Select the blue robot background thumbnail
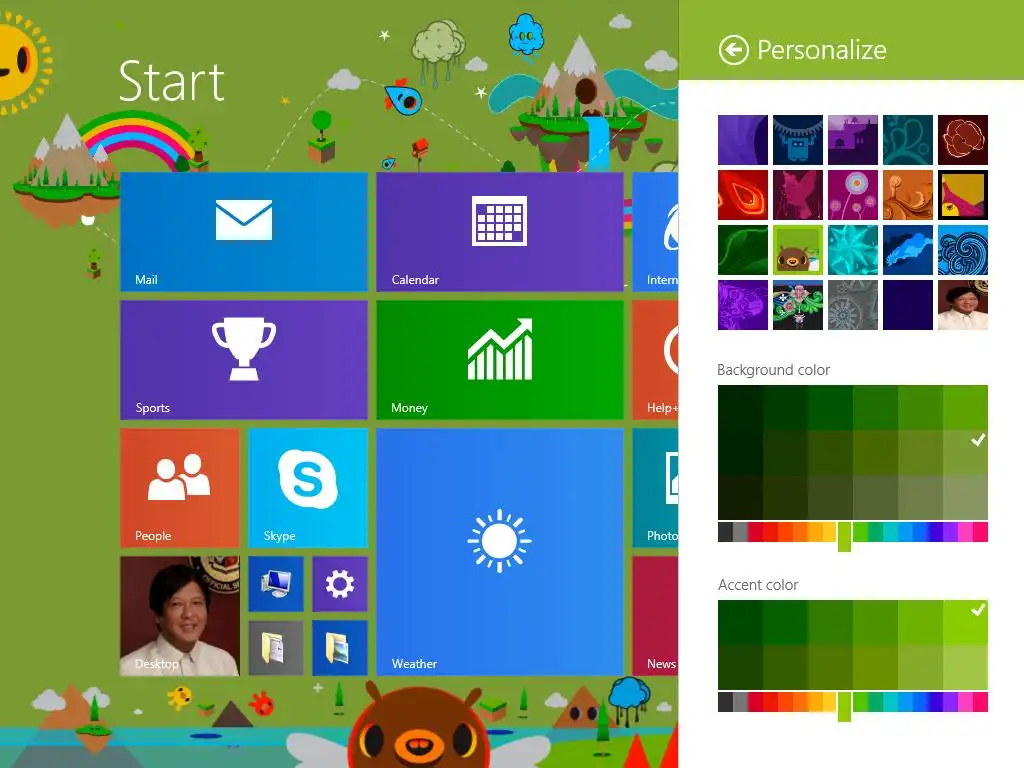Image resolution: width=1024 pixels, height=768 pixels. (x=797, y=140)
